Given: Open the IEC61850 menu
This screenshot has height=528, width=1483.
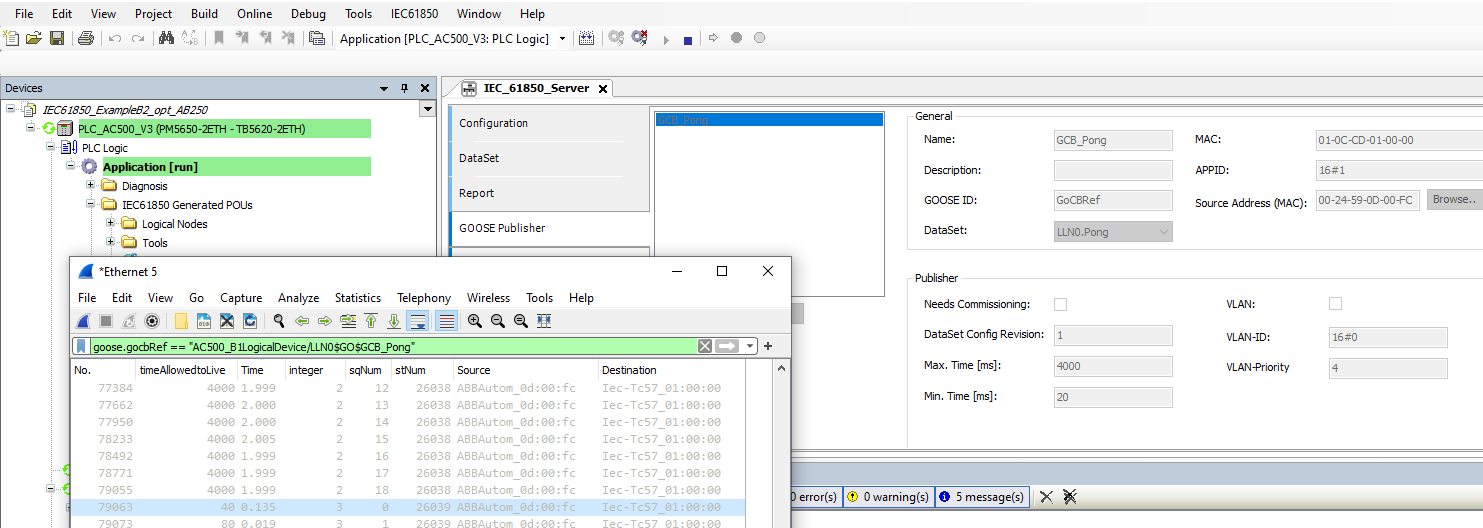Looking at the screenshot, I should pyautogui.click(x=412, y=14).
